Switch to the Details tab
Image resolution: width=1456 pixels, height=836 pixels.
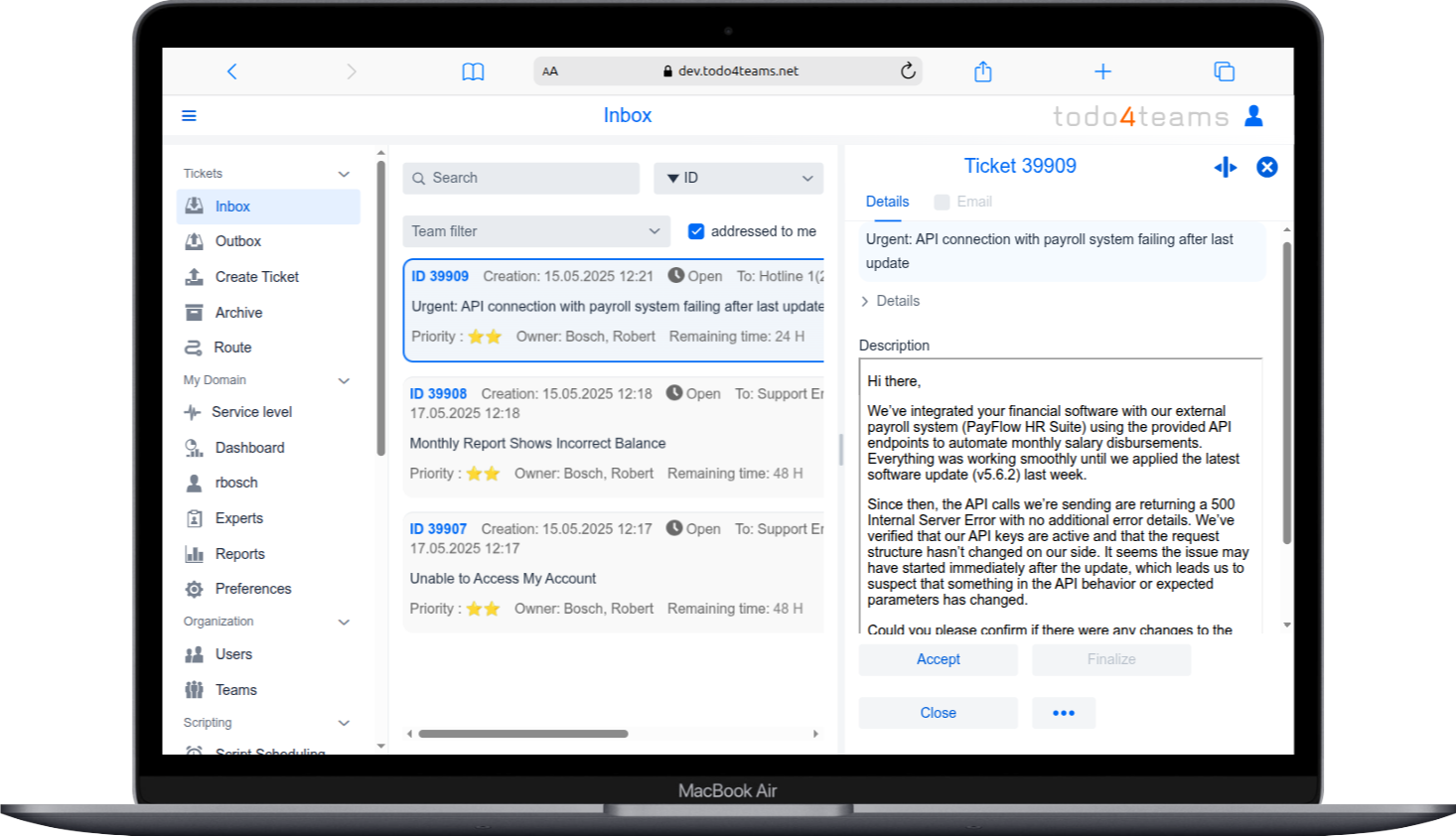click(887, 202)
